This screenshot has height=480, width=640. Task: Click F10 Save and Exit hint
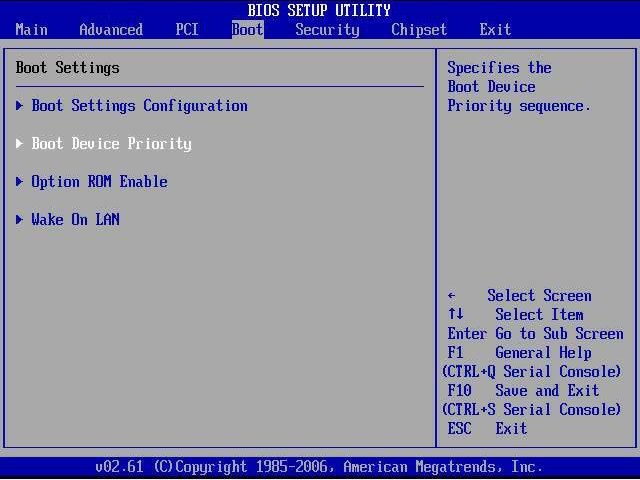tap(523, 391)
